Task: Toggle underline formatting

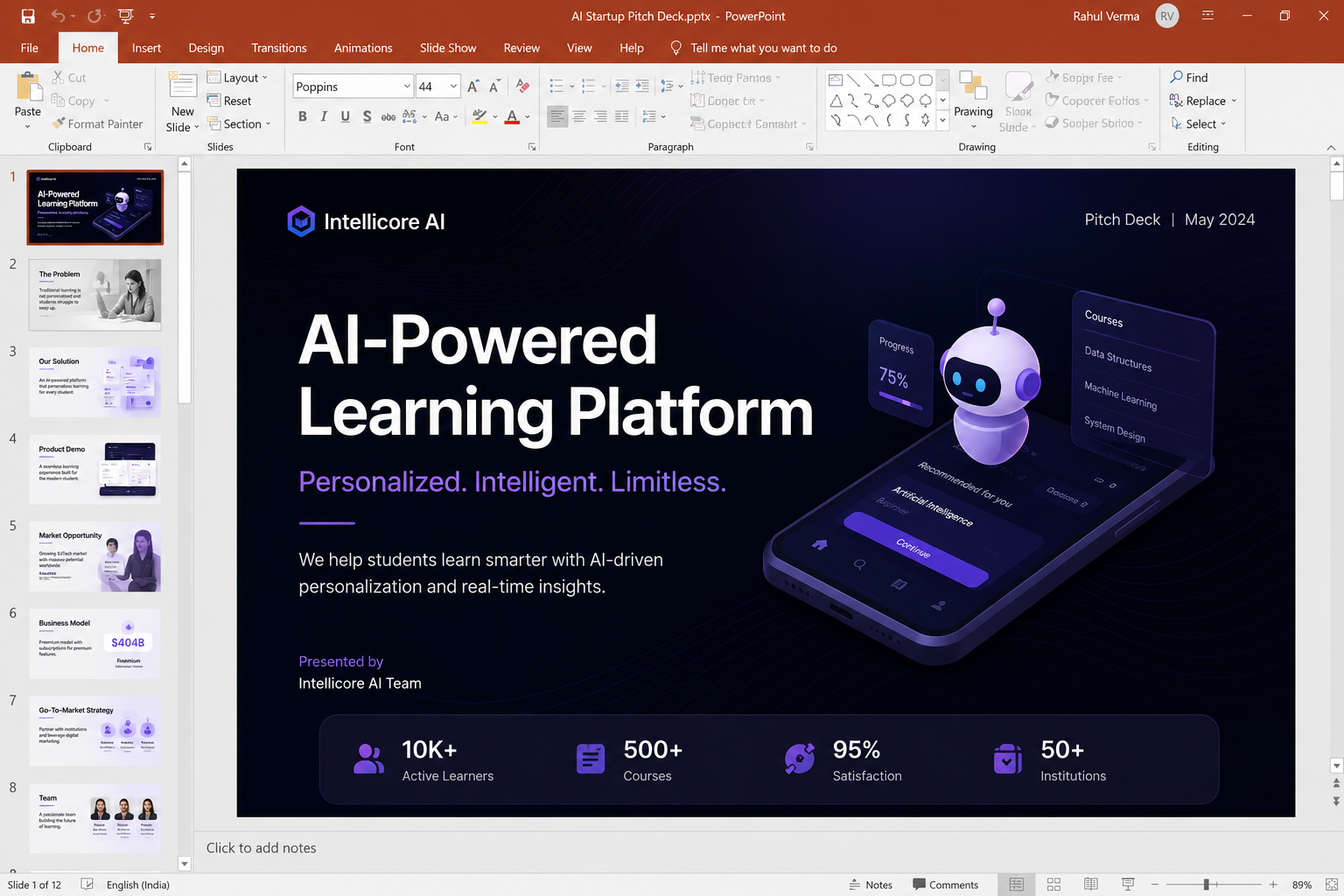Action: click(x=345, y=116)
